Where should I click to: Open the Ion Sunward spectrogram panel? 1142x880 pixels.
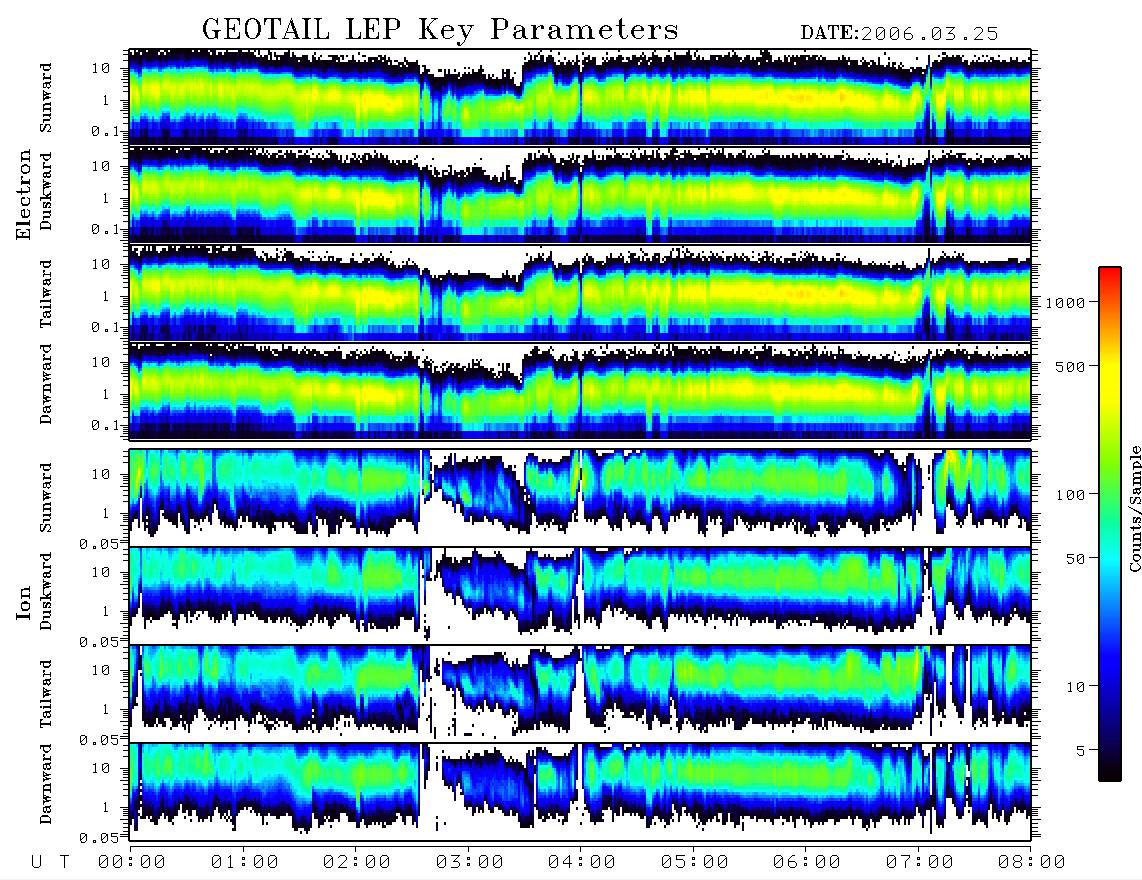coord(580,498)
